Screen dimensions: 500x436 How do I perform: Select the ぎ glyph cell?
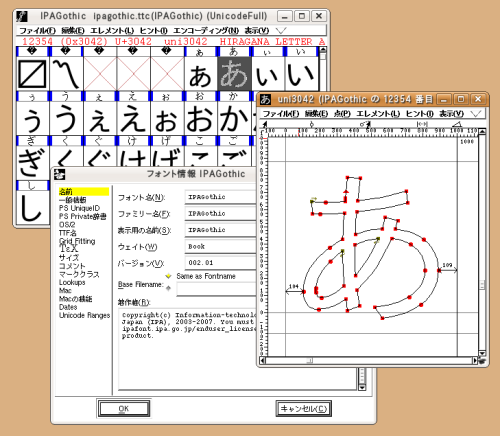click(32, 162)
